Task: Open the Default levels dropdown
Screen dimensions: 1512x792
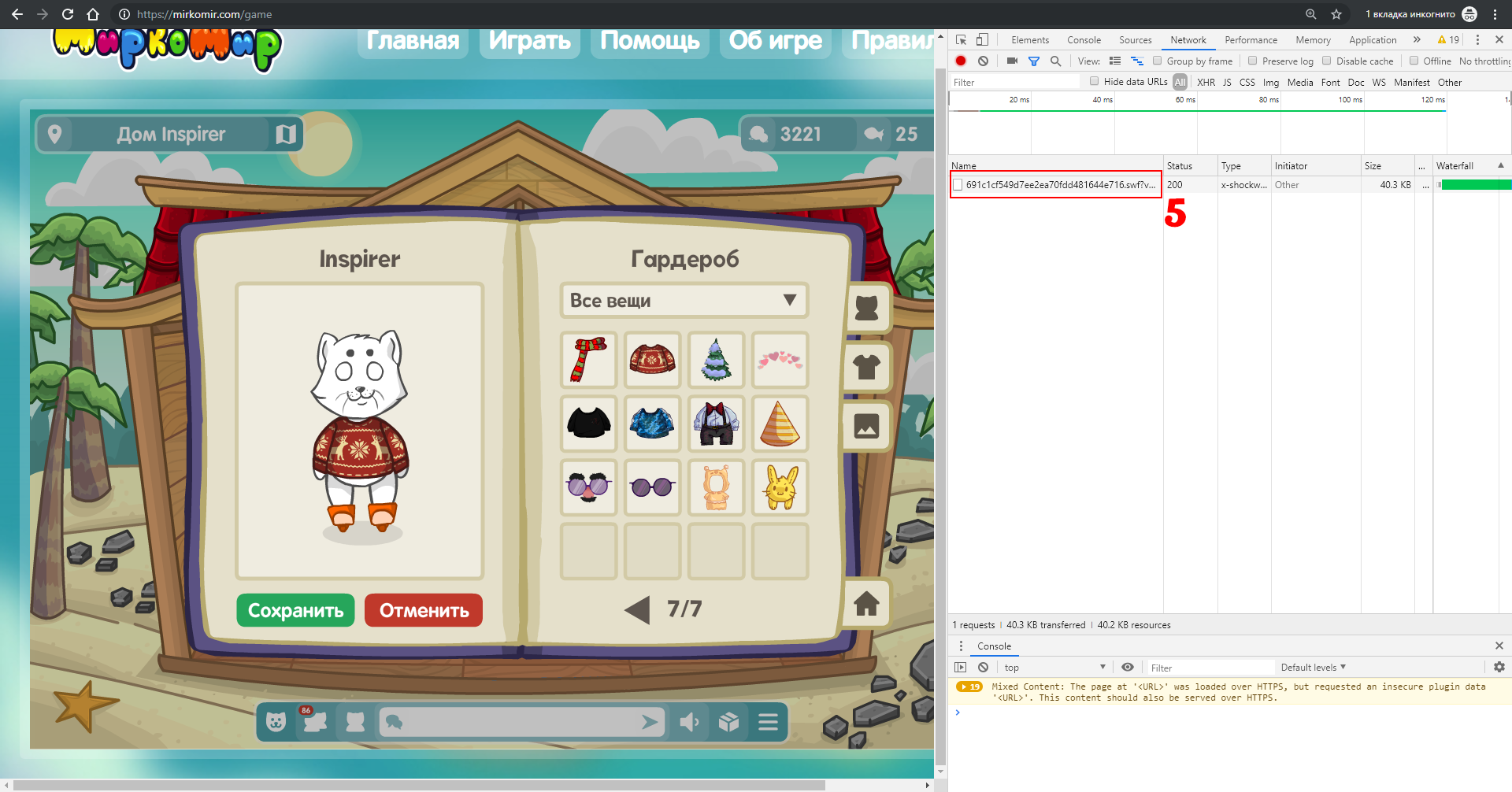Action: pos(1314,667)
